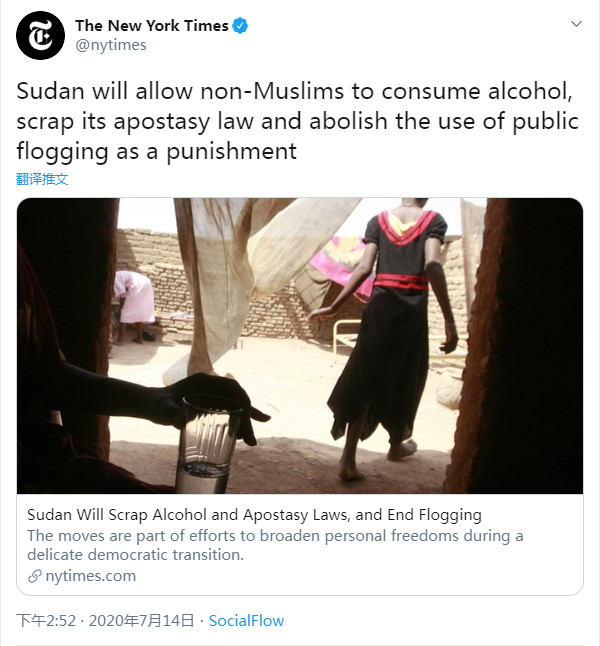Open the nytimes.com domain link

(x=90, y=576)
